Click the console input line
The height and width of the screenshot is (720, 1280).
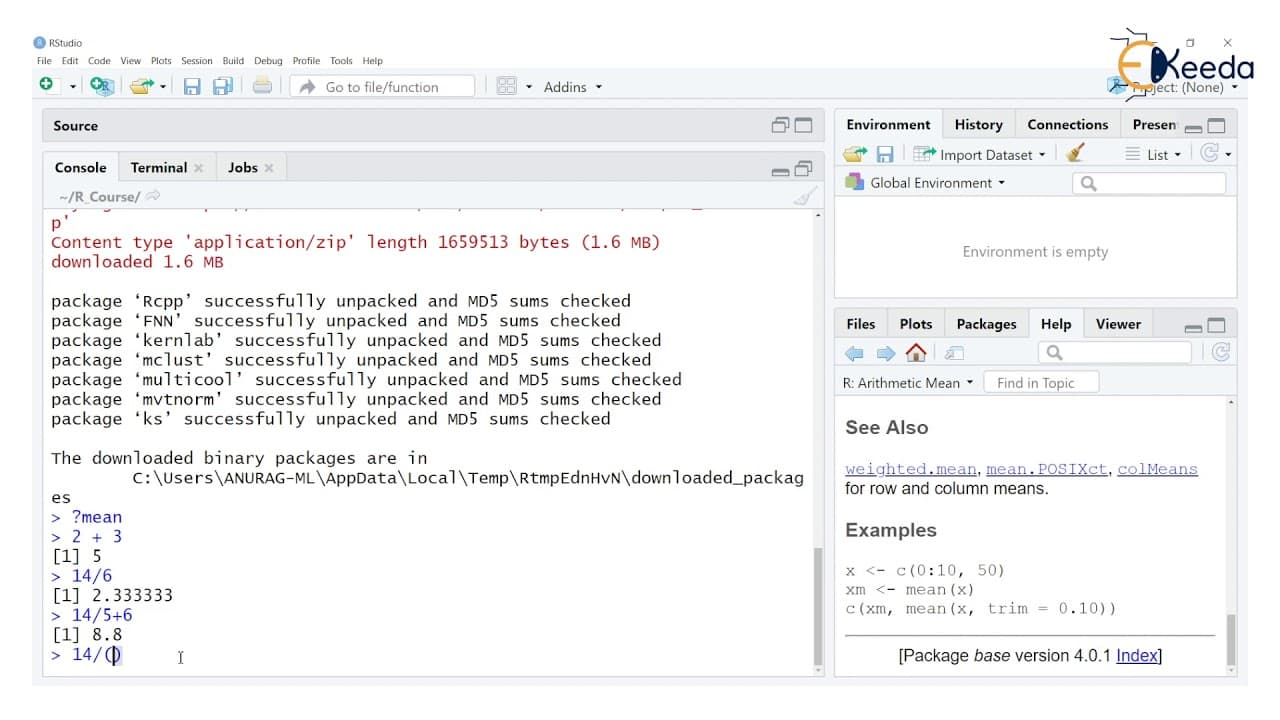click(430, 655)
